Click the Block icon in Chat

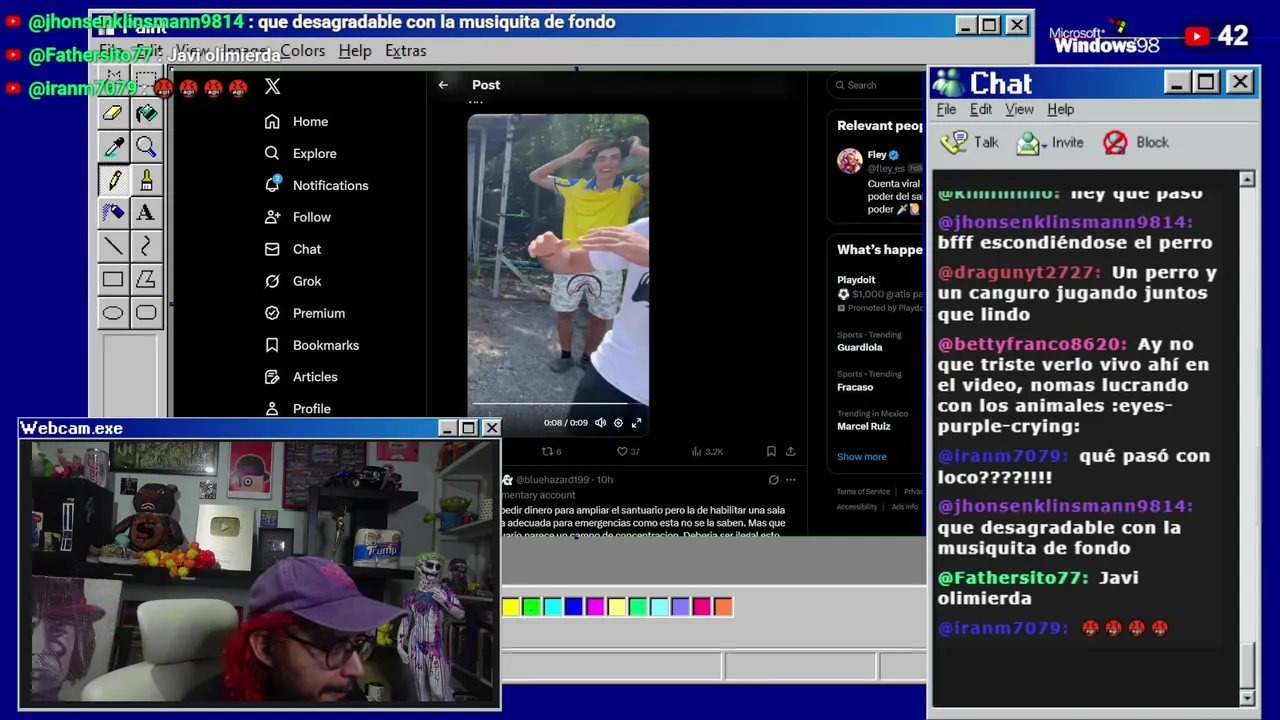1115,143
